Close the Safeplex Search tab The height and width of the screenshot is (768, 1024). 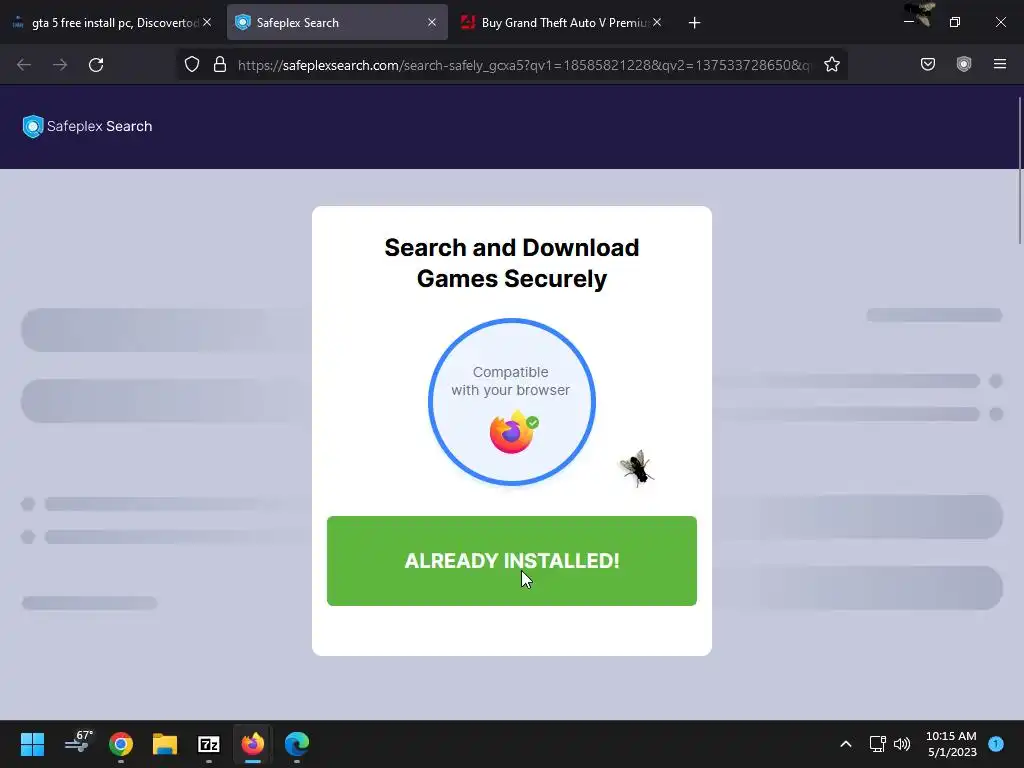[432, 22]
